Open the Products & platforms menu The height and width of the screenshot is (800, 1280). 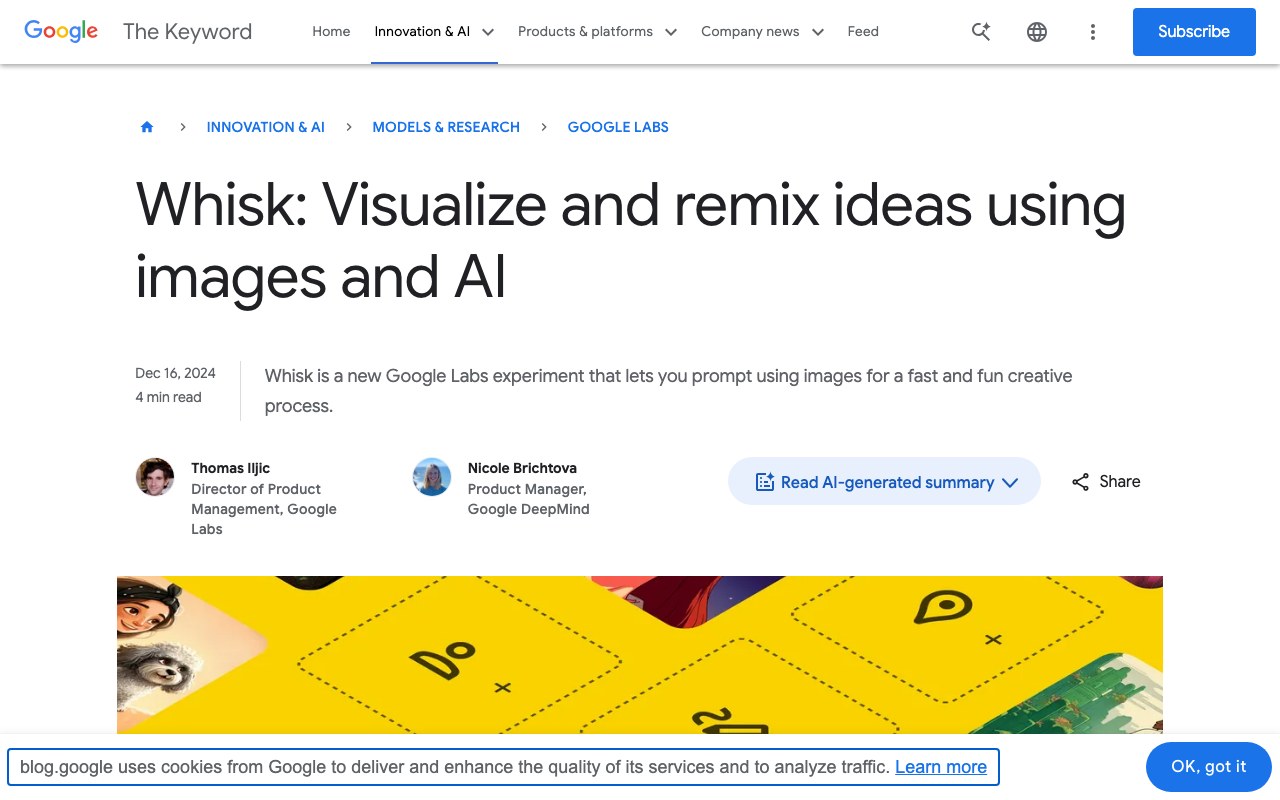[x=585, y=31]
